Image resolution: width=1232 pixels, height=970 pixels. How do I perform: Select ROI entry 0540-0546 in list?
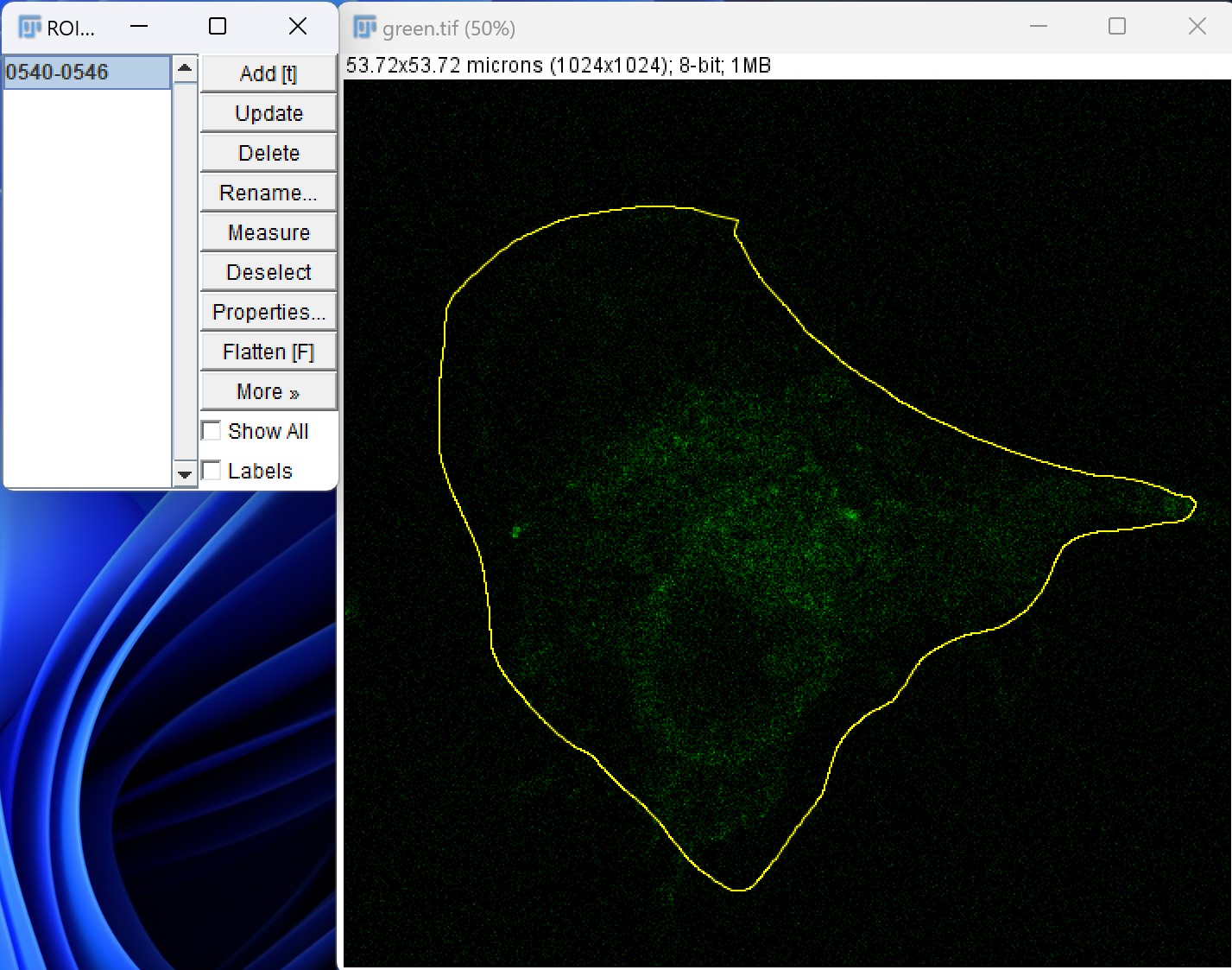click(x=87, y=72)
